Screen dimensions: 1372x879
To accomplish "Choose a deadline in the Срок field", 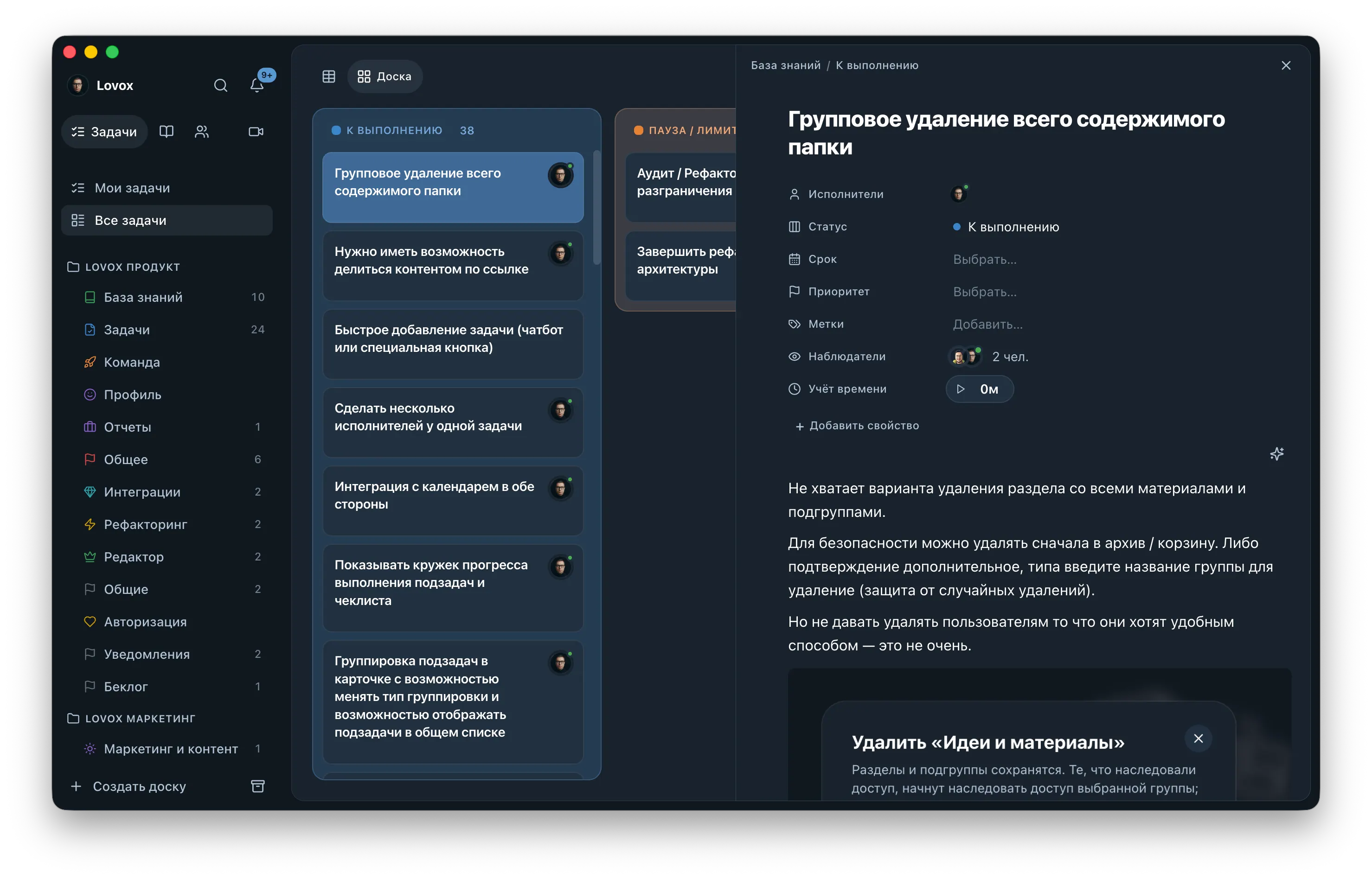I will 985,259.
